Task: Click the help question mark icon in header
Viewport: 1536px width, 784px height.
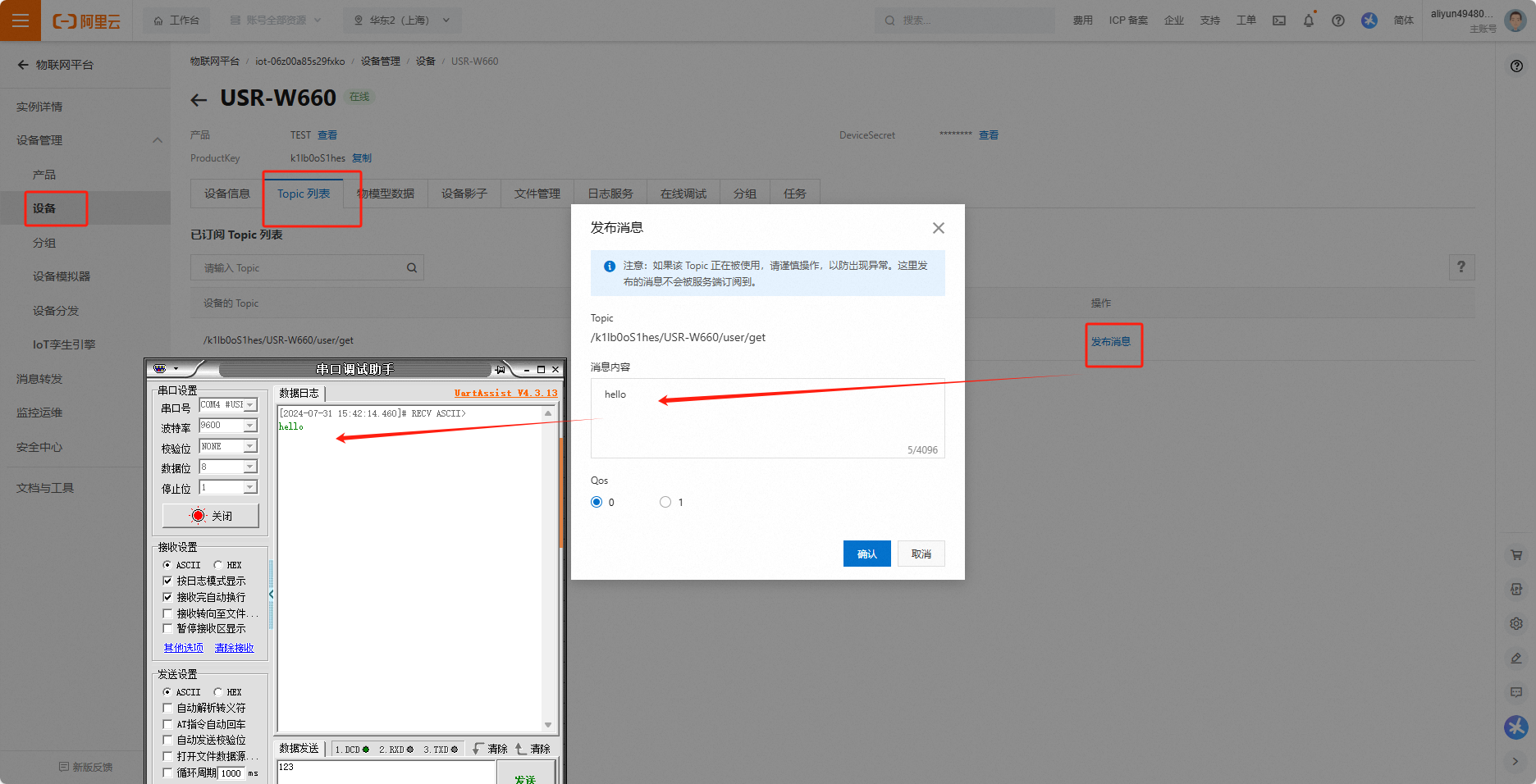Action: (x=1337, y=21)
